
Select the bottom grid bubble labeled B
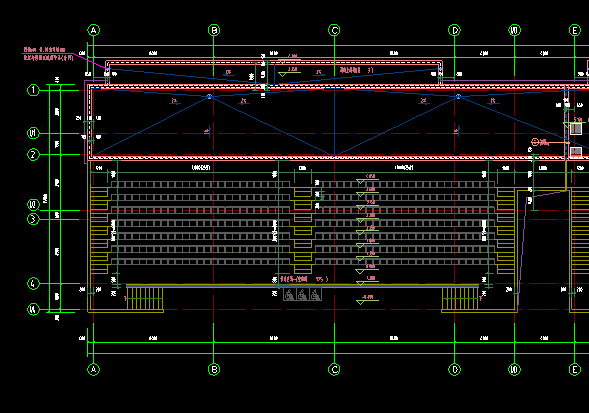[x=214, y=369]
